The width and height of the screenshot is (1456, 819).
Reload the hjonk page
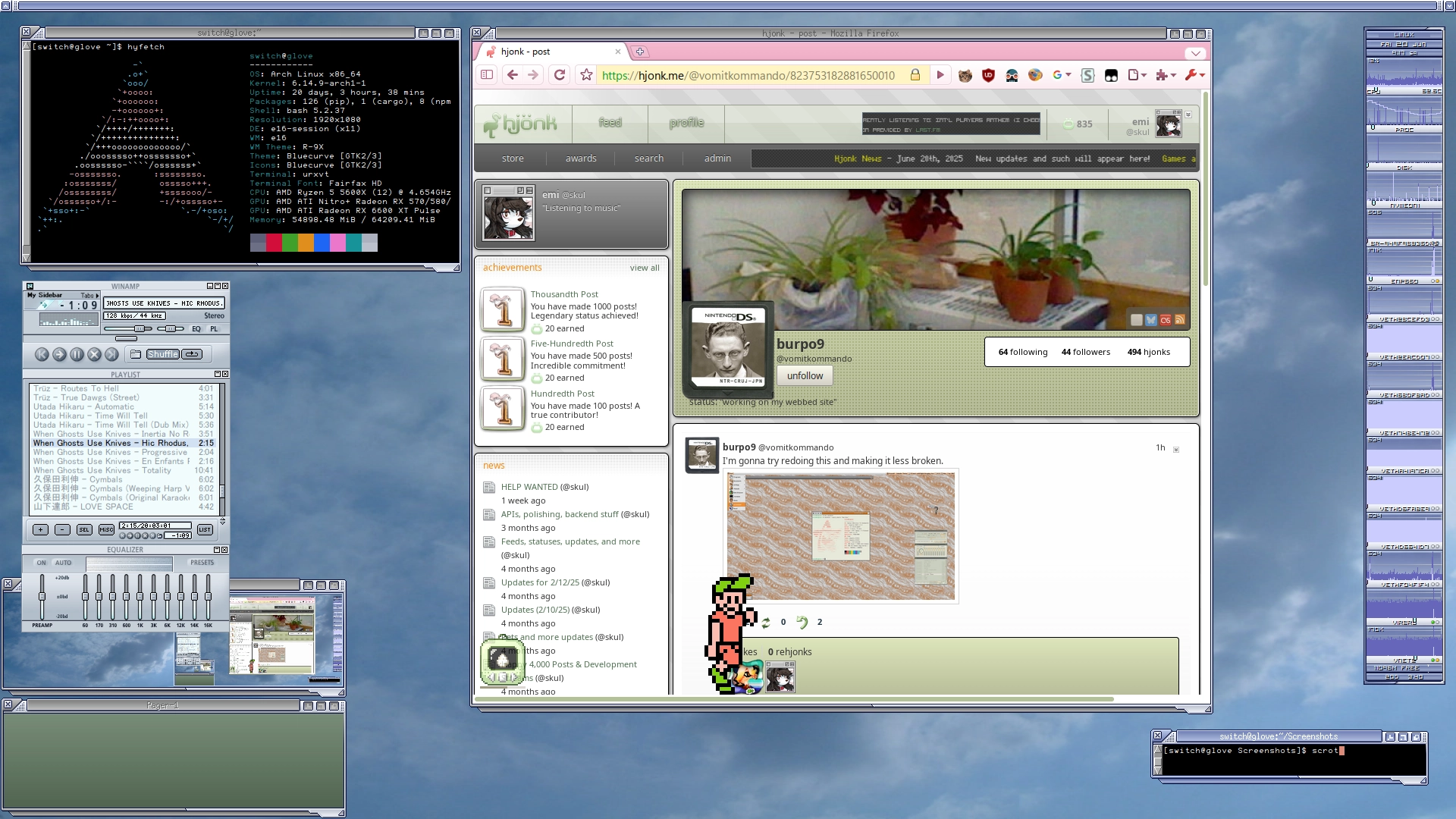coord(560,74)
